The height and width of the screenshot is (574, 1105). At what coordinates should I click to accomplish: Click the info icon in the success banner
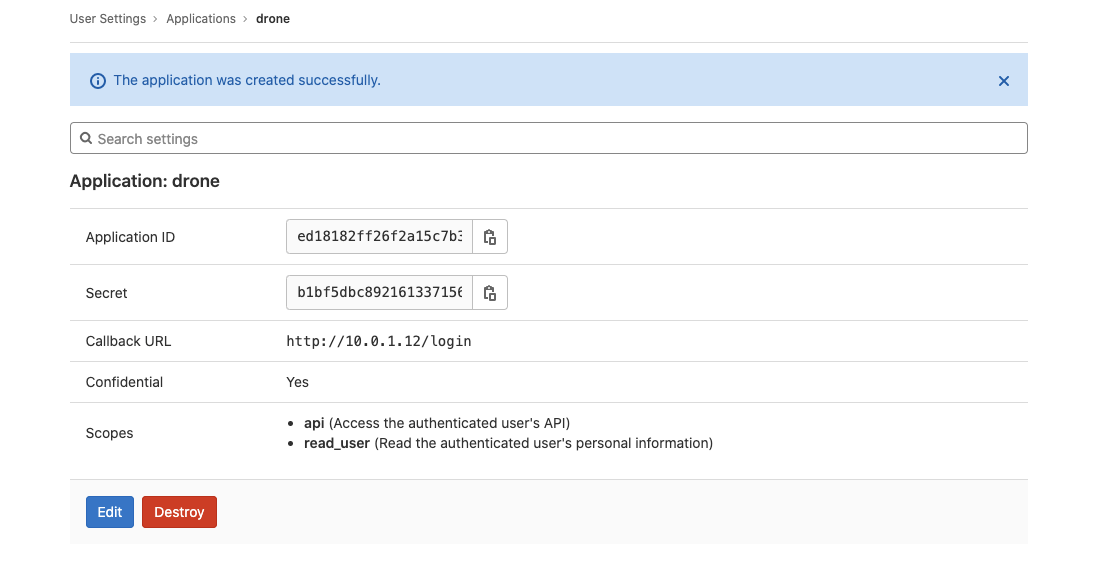(x=98, y=81)
